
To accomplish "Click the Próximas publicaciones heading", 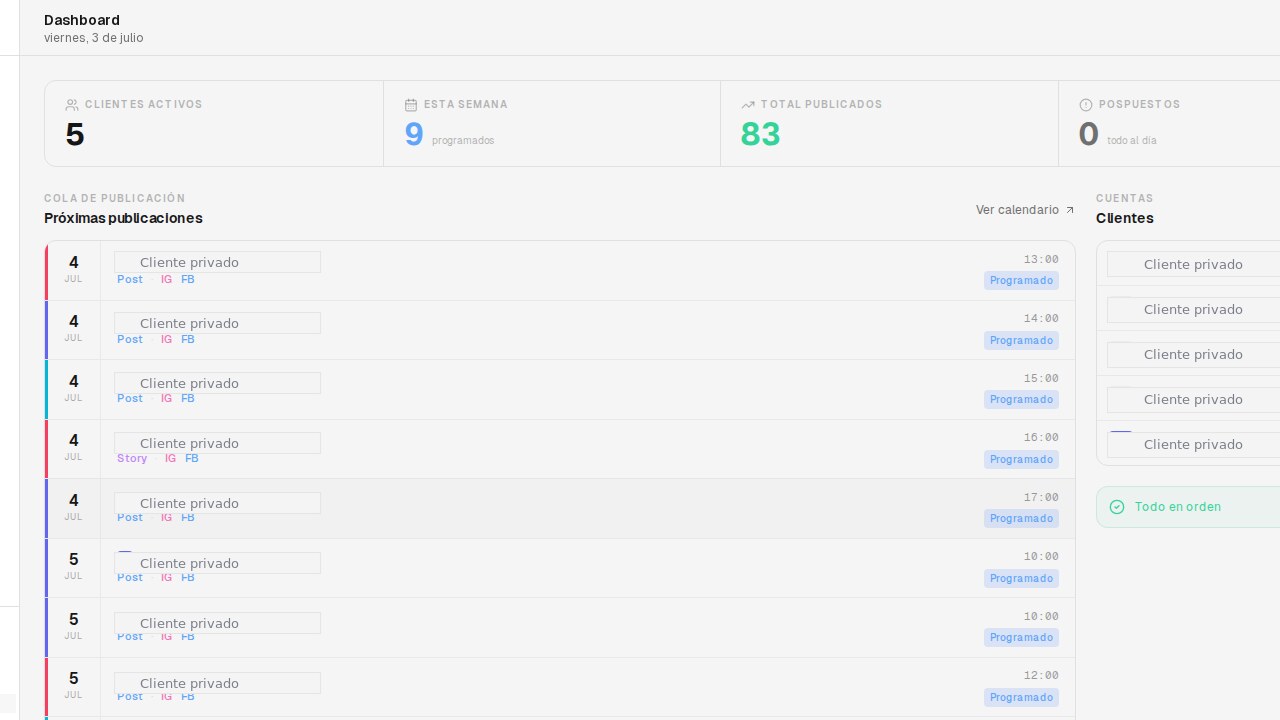I will coord(123,218).
